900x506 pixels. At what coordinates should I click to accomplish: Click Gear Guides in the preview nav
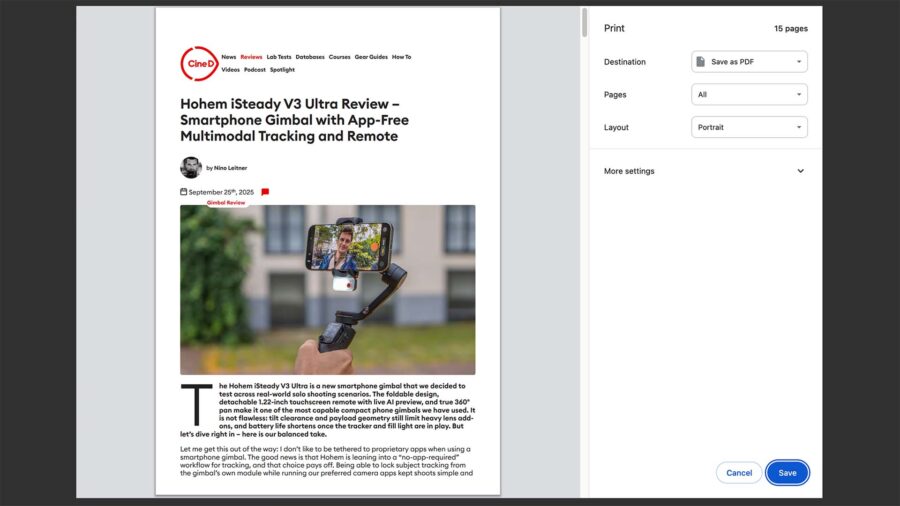tap(371, 57)
